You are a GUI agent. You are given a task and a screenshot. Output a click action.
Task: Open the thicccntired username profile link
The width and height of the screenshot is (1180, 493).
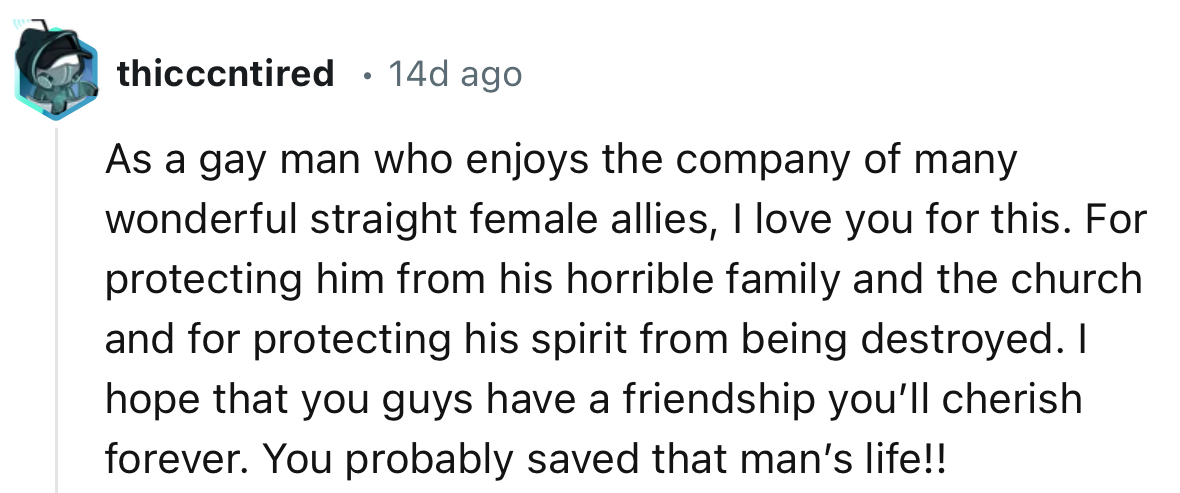225,74
